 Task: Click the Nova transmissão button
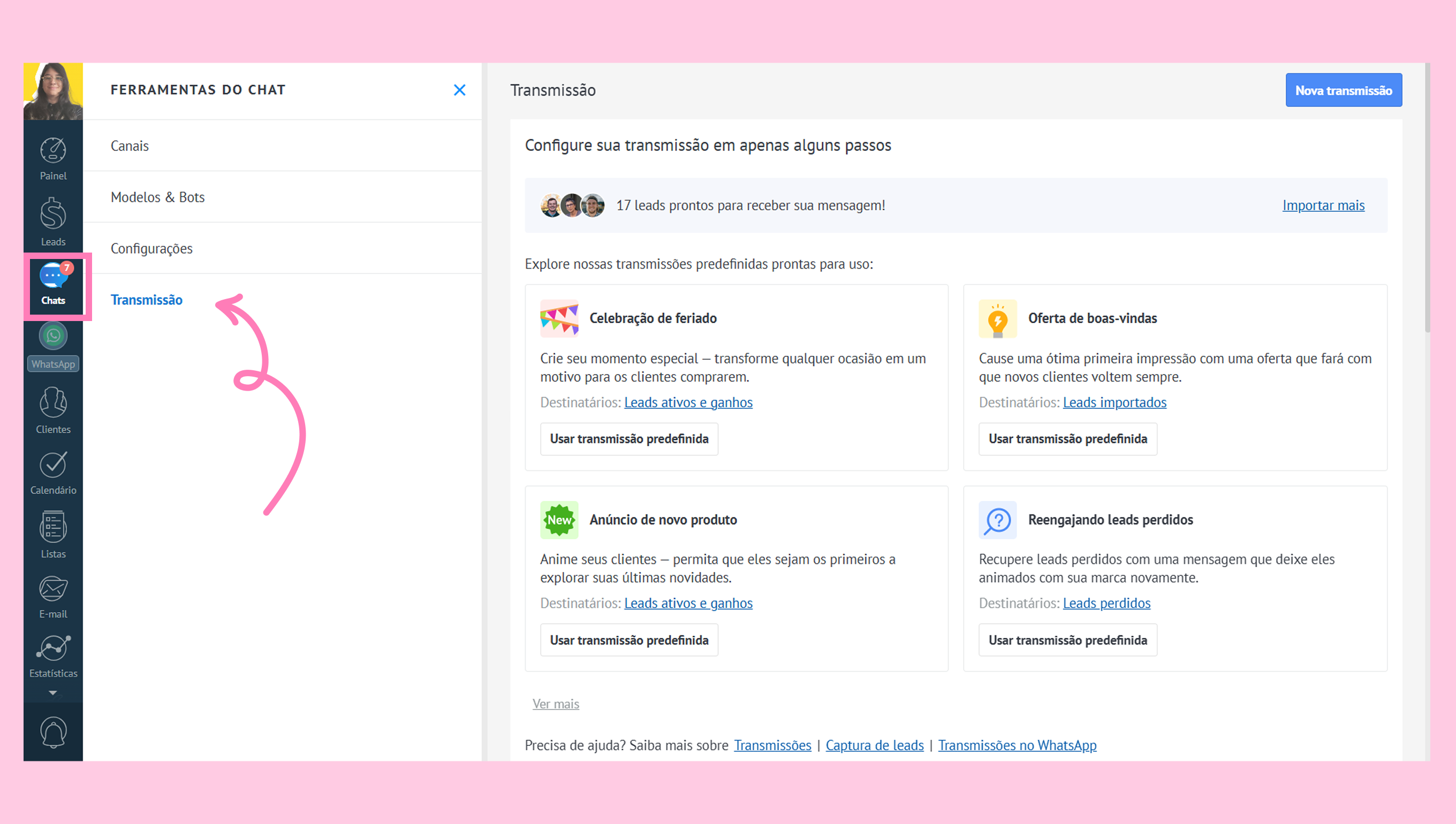tap(1344, 90)
